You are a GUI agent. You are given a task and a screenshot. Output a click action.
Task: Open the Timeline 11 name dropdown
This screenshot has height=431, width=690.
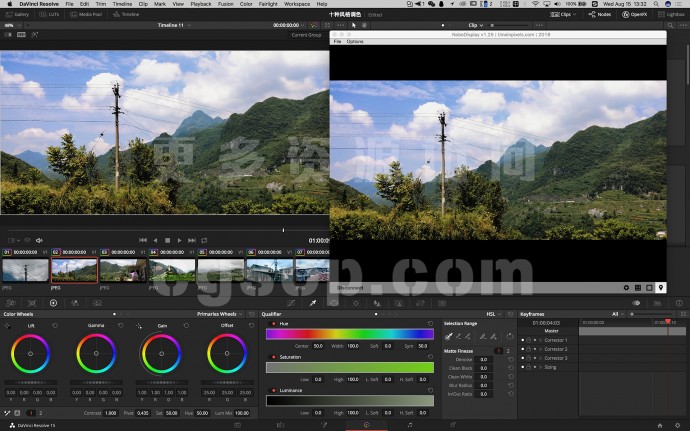pyautogui.click(x=174, y=25)
